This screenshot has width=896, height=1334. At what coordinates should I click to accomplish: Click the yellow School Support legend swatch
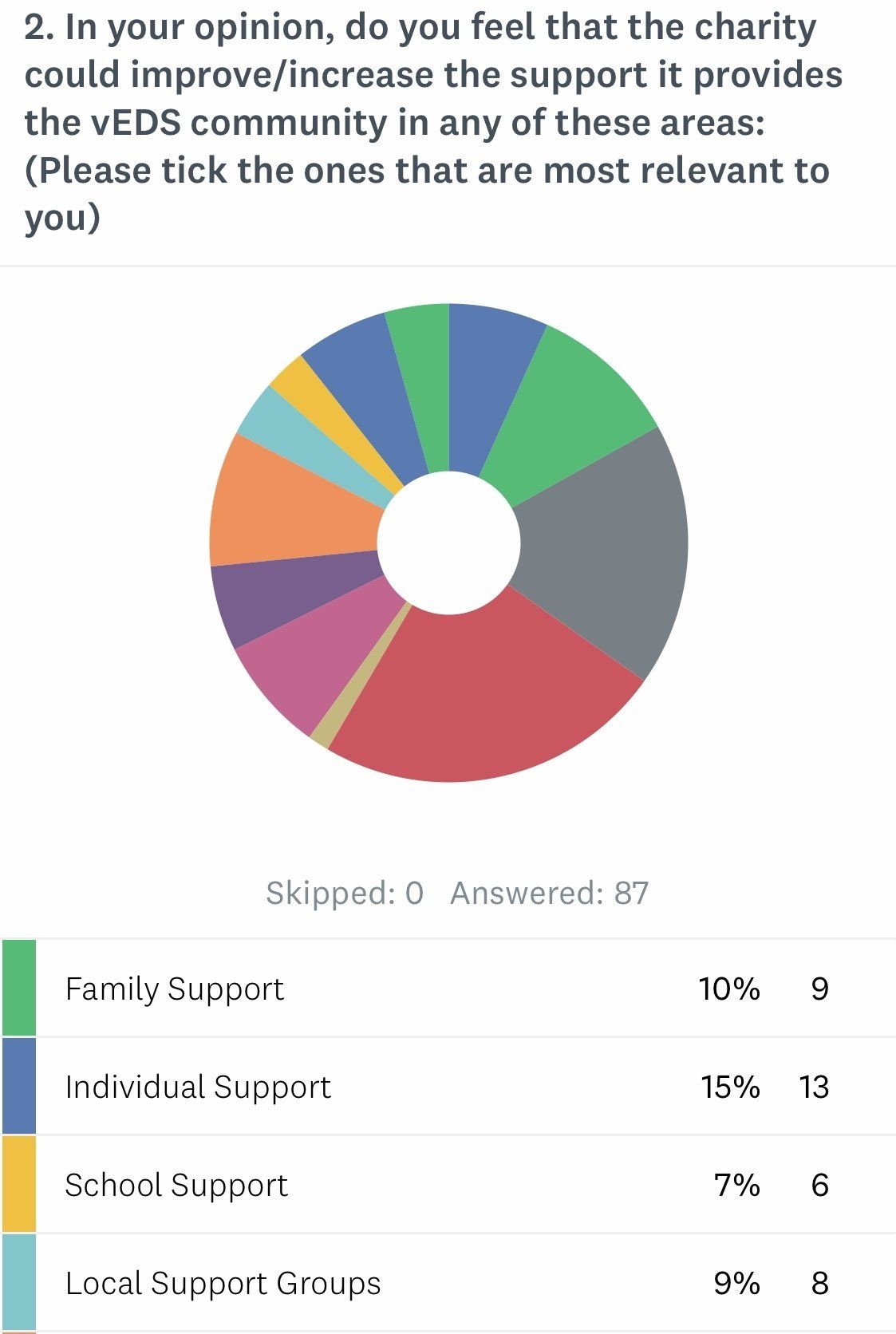coord(19,1184)
